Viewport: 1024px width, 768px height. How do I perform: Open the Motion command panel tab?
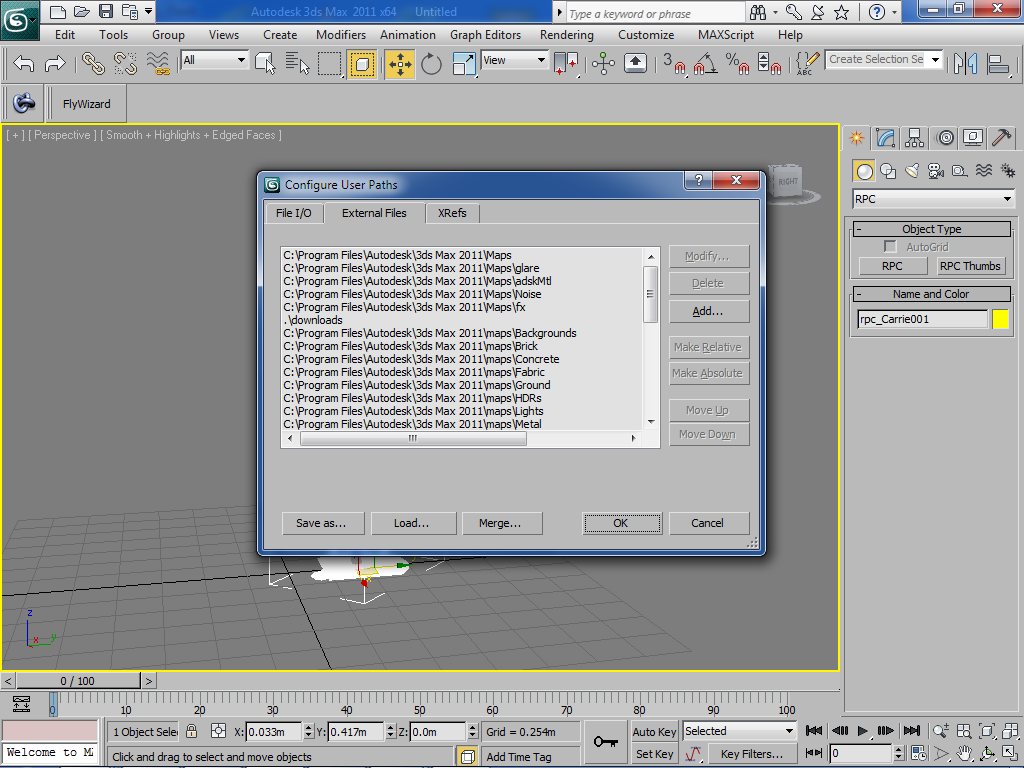[945, 138]
